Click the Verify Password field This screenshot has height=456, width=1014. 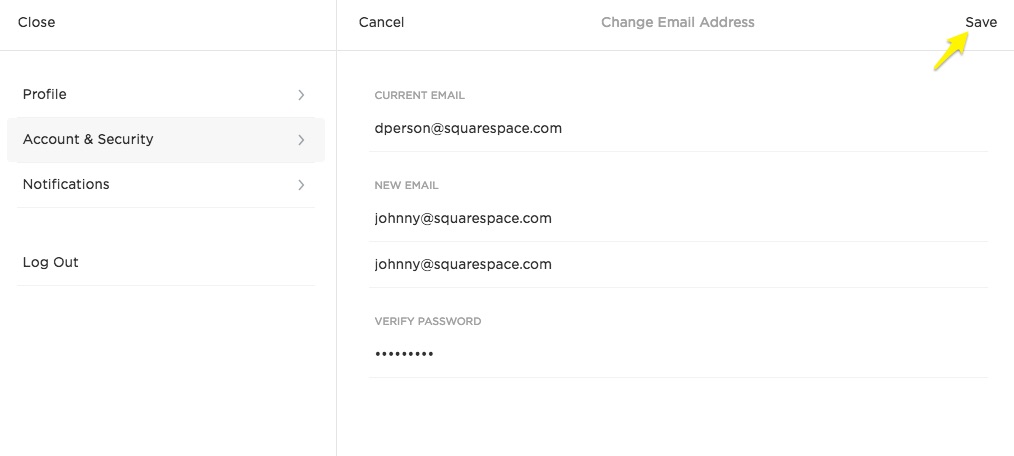pos(600,354)
